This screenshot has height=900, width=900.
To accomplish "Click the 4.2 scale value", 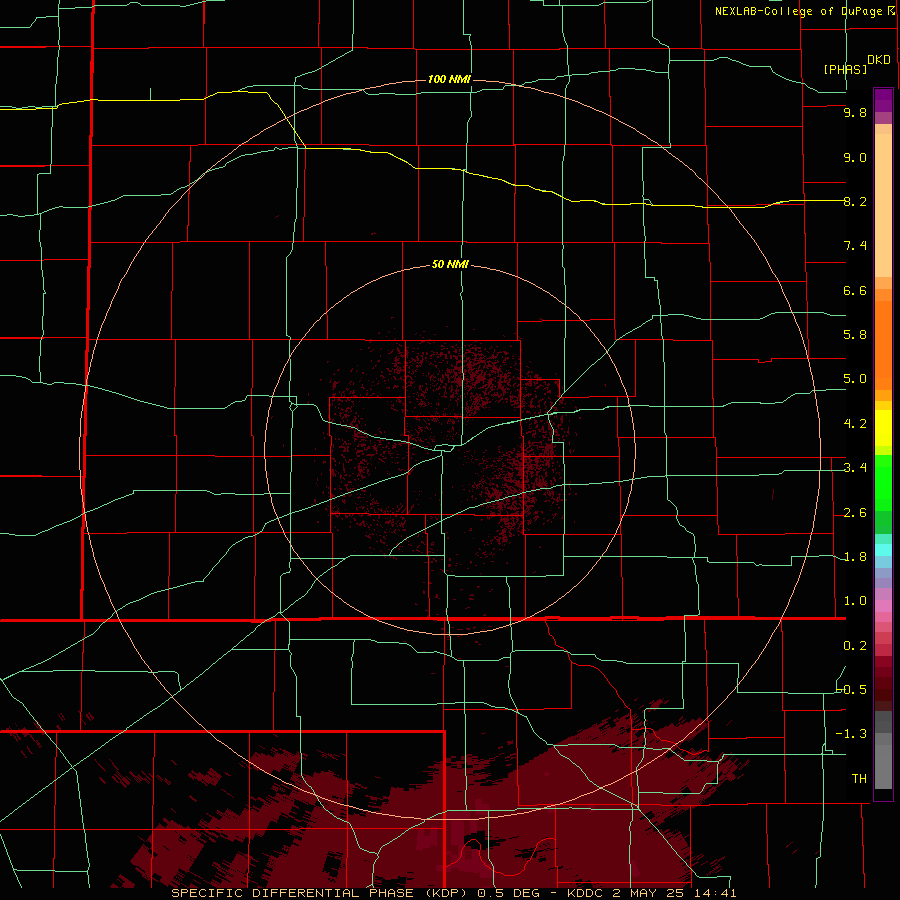I will 855,424.
